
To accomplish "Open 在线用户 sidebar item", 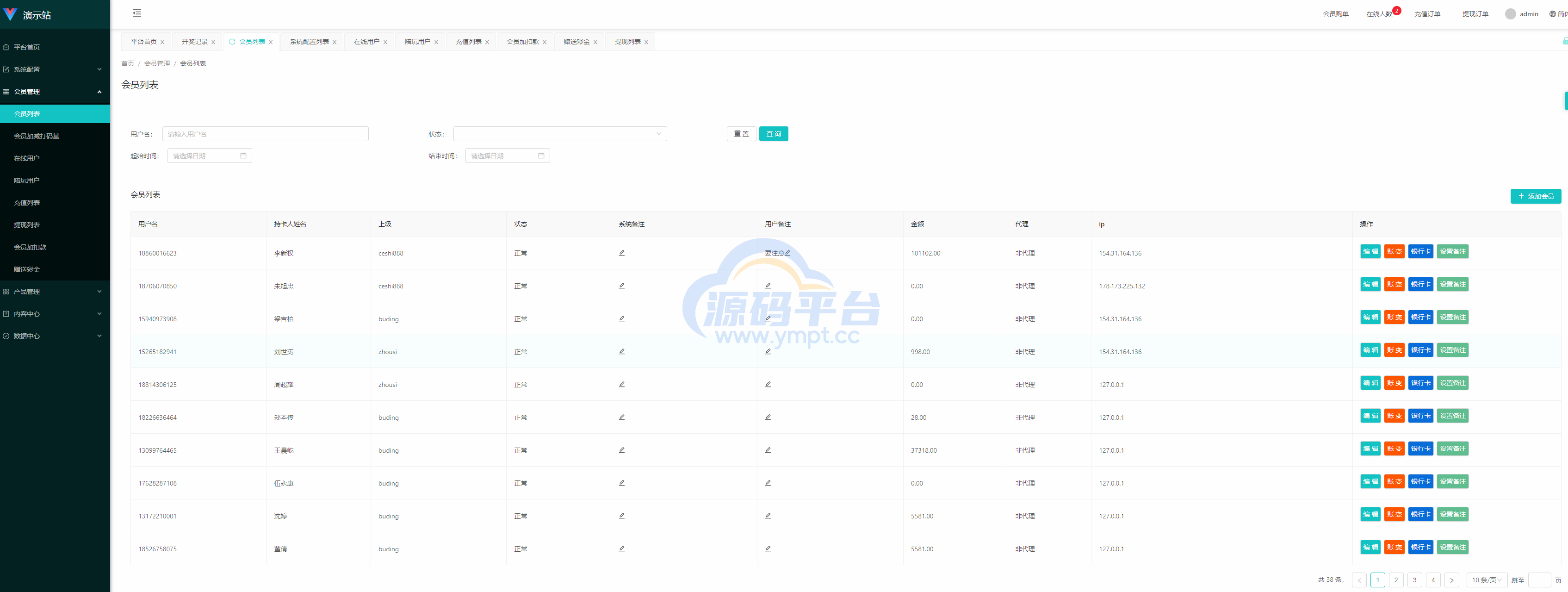I will coord(55,158).
